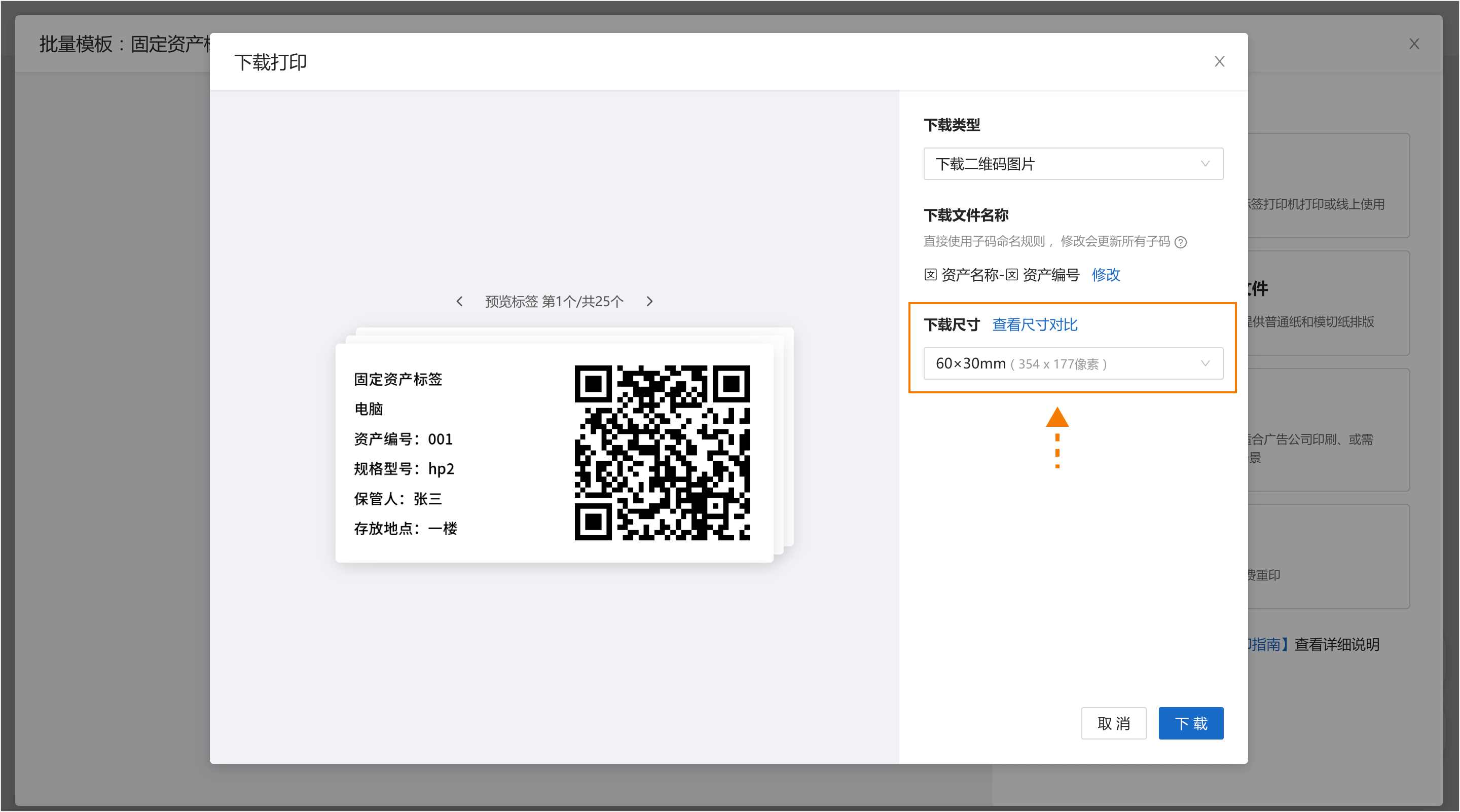Click the QR code in label preview
1460x812 pixels.
(x=662, y=453)
